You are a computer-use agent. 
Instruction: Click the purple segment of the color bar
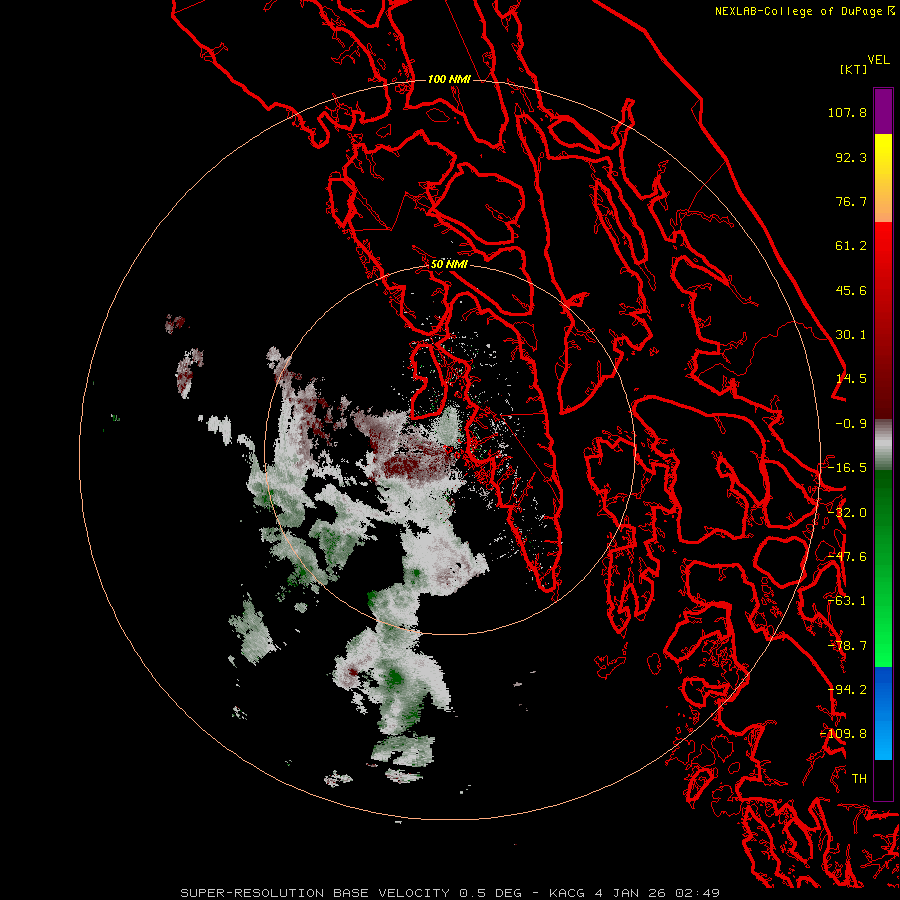883,111
